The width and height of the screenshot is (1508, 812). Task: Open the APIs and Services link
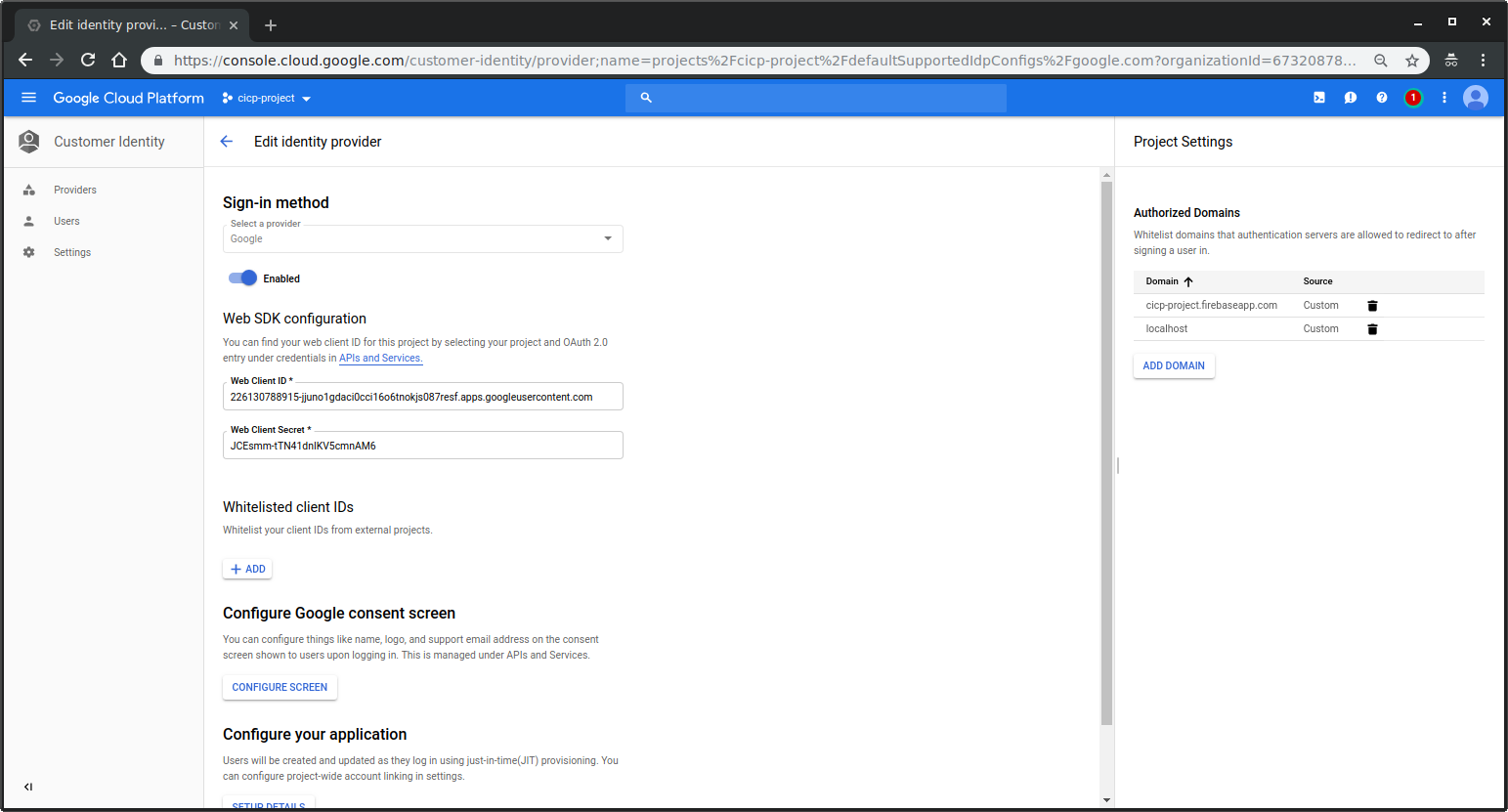click(x=381, y=359)
